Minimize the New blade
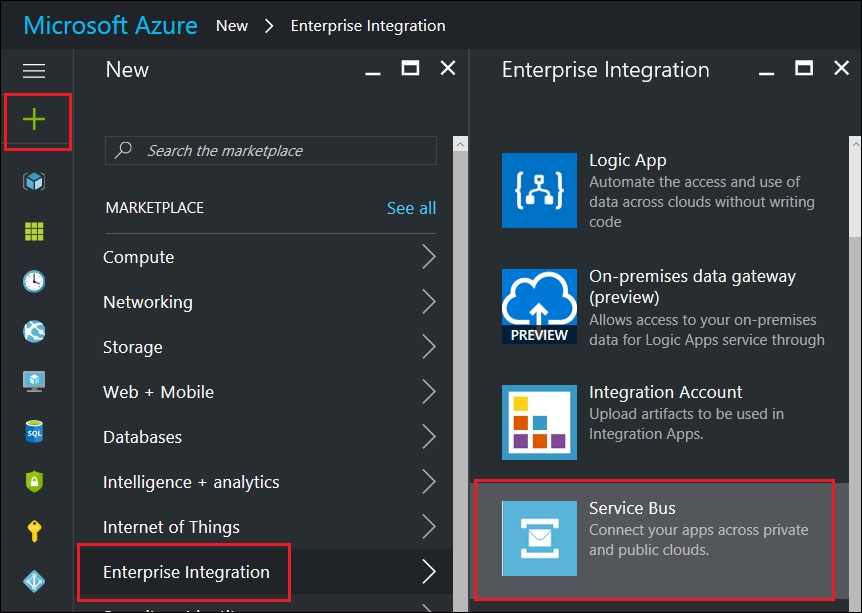 [373, 73]
